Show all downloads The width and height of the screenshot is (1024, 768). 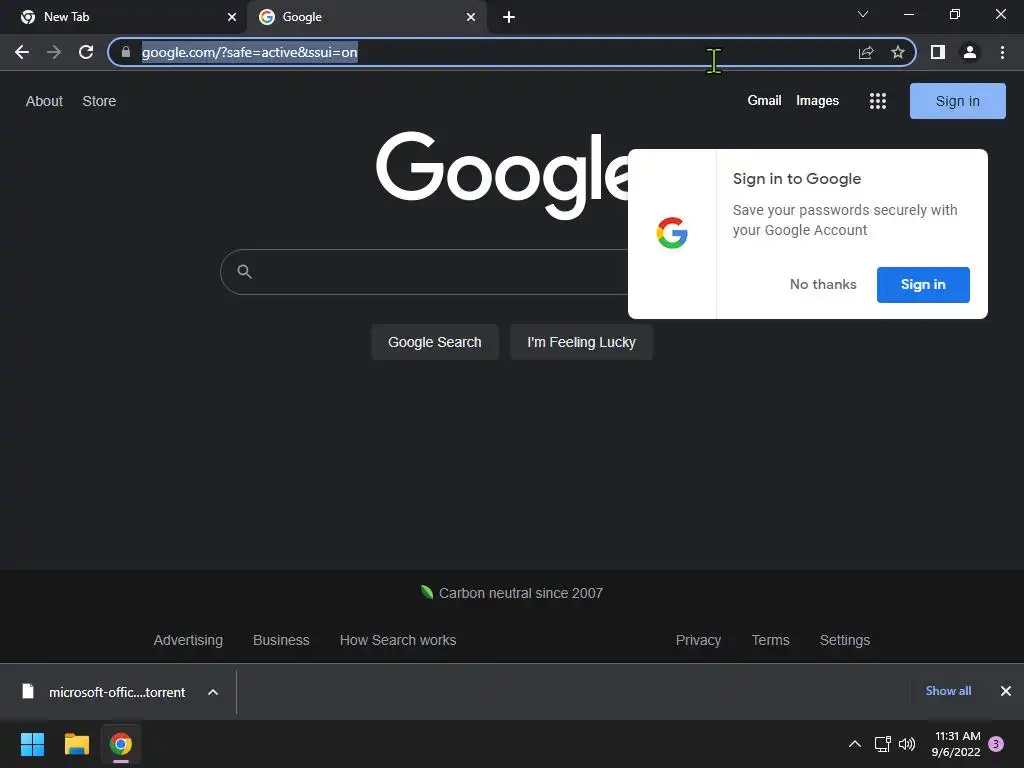[948, 691]
